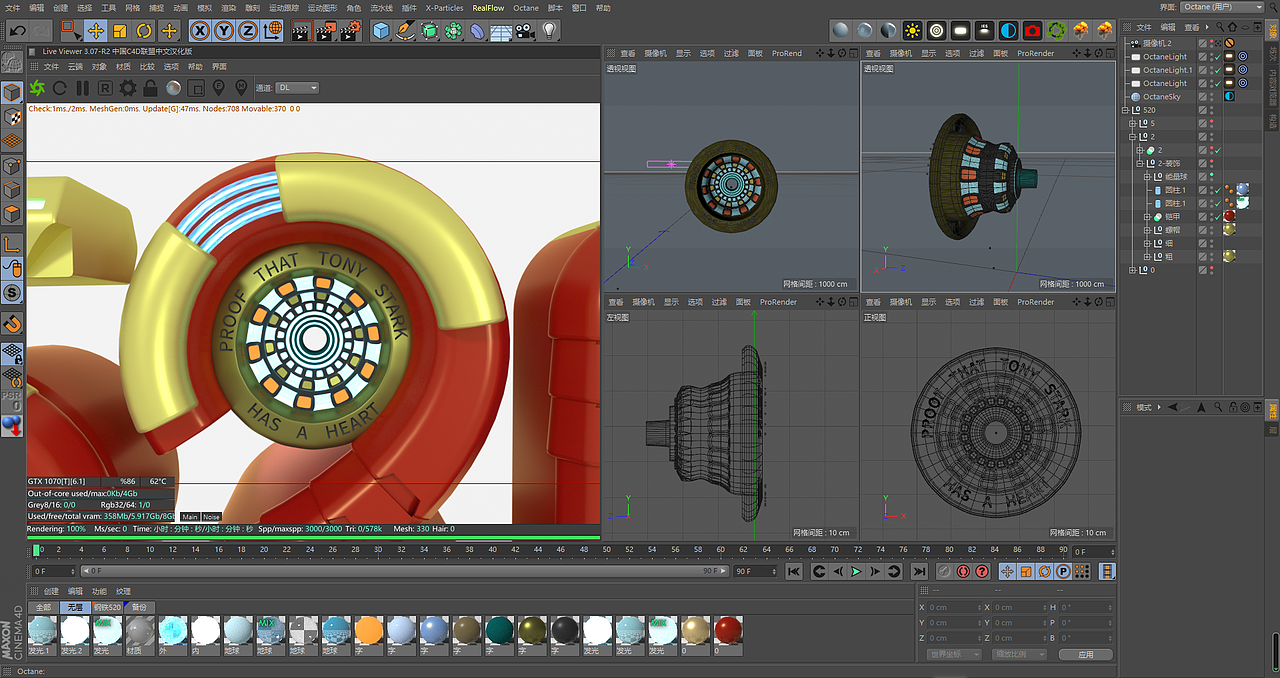Switch to the ProRender menu in the perspective viewport

pyautogui.click(x=787, y=53)
